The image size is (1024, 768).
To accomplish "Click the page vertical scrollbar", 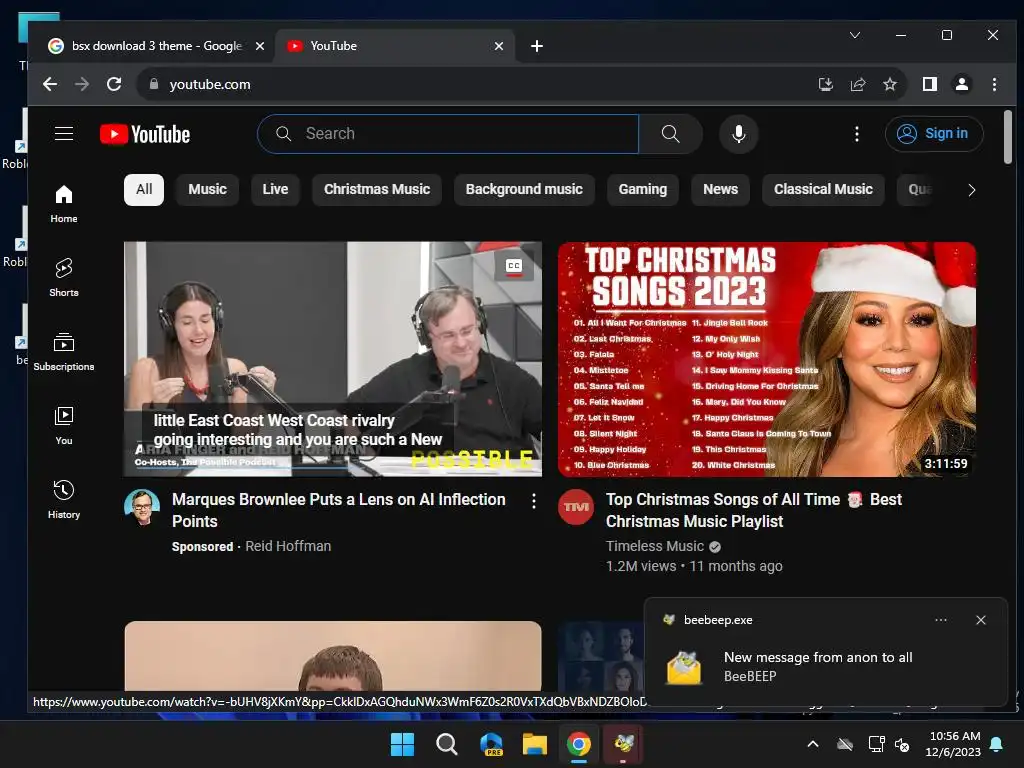I will 1008,137.
